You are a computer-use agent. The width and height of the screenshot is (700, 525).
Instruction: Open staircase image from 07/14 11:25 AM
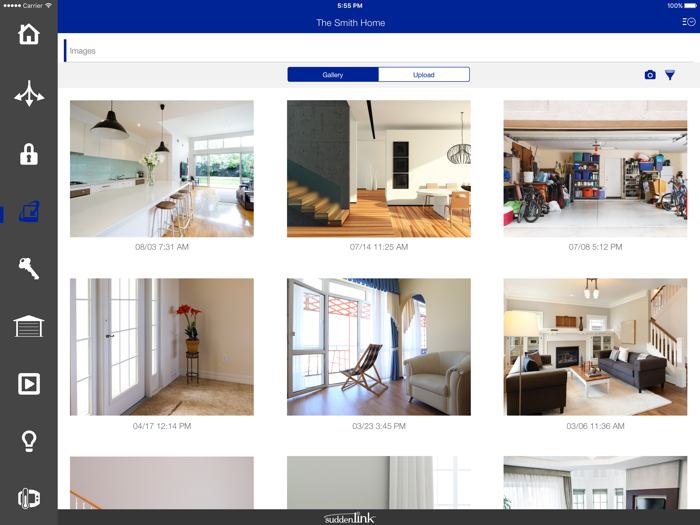pyautogui.click(x=379, y=169)
